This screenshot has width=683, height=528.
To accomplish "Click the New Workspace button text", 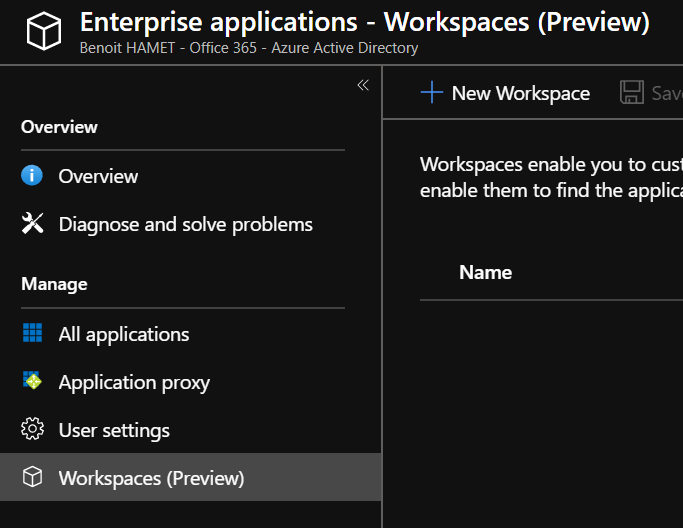I will coord(520,93).
